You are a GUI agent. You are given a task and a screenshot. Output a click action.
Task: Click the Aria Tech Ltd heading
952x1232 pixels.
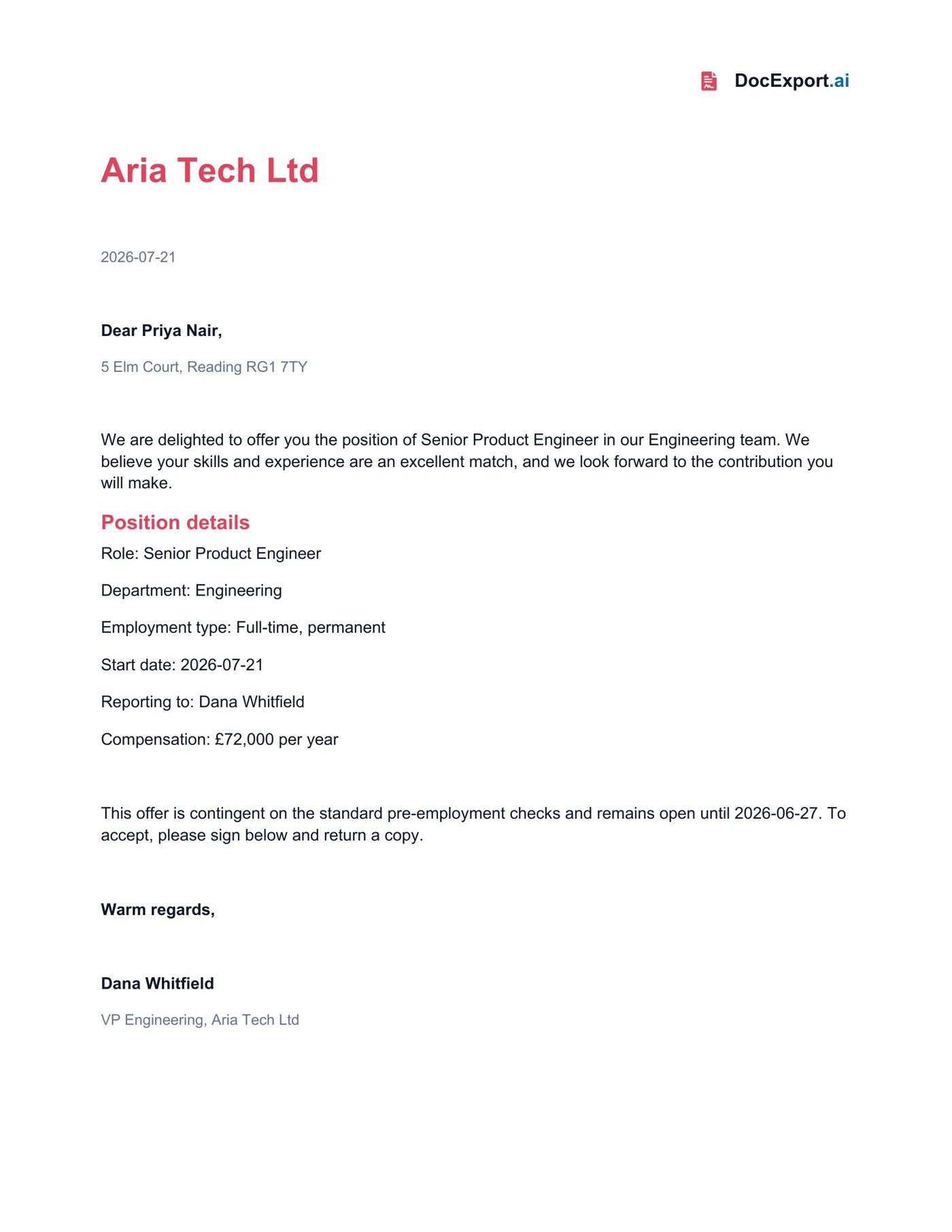tap(209, 170)
